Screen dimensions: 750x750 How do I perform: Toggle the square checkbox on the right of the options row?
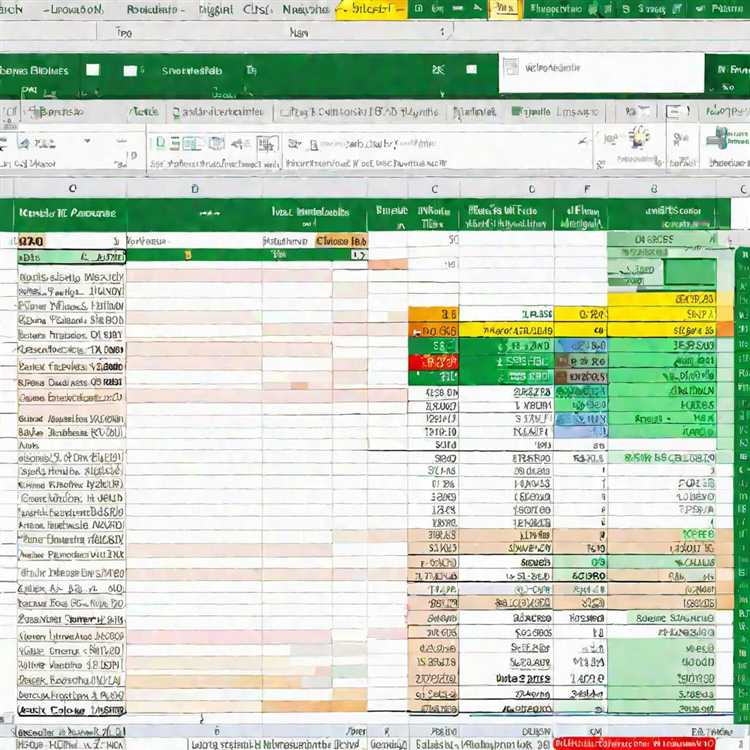673,112
